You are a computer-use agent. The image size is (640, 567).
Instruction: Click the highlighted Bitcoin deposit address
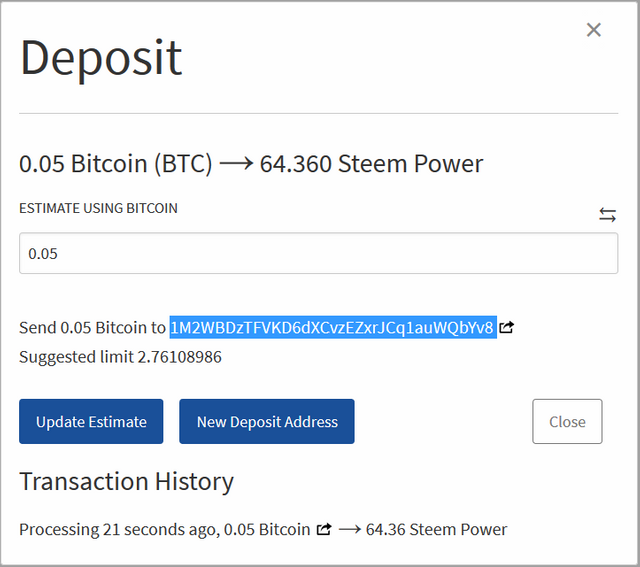[332, 327]
